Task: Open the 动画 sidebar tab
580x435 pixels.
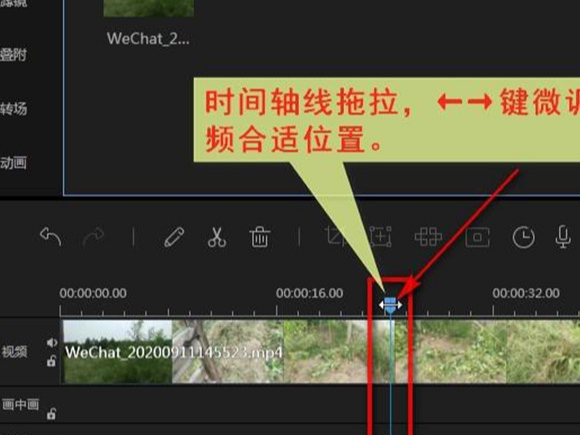Action: [13, 162]
